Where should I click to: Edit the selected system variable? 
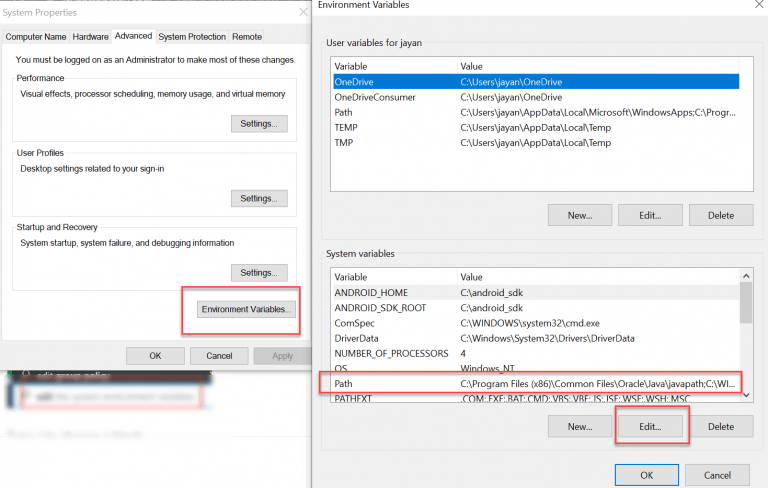651,427
